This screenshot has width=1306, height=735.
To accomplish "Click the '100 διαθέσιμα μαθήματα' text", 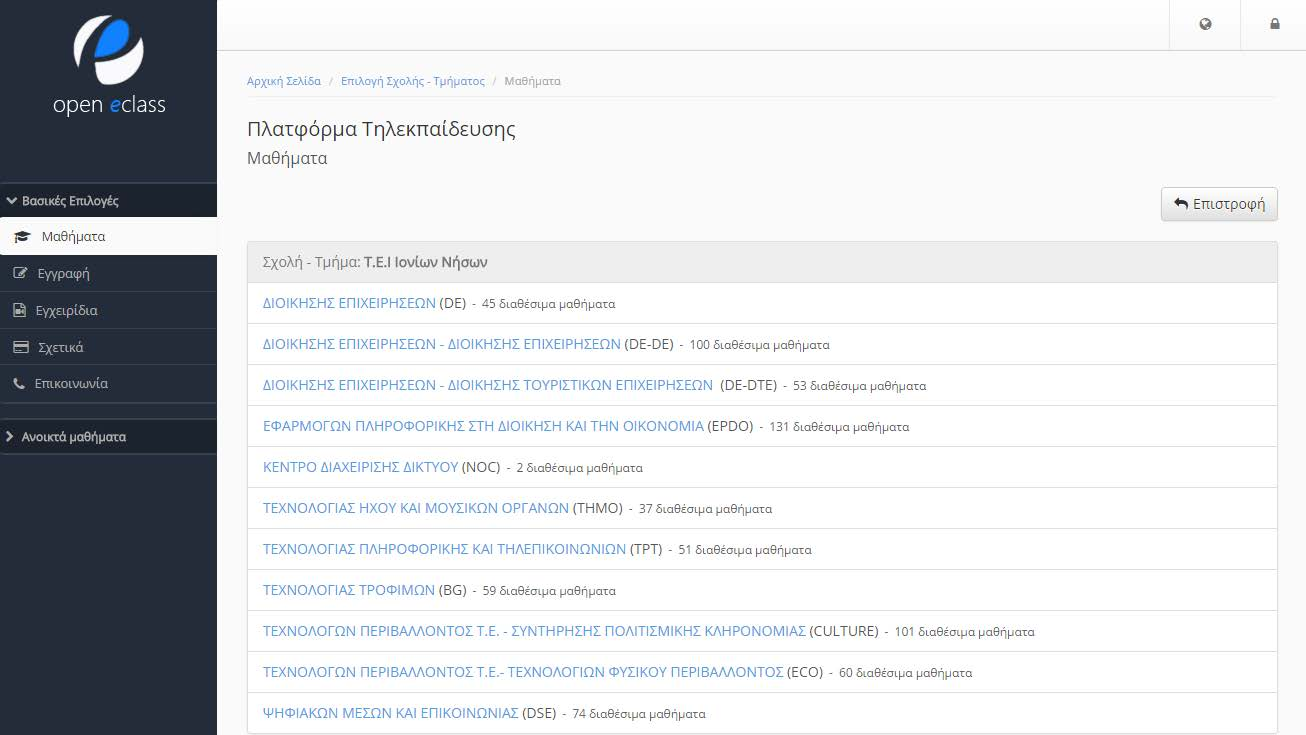I will (760, 345).
